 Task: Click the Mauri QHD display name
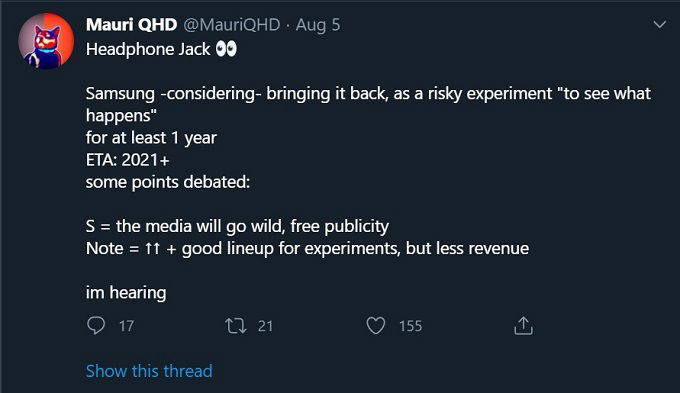131,25
